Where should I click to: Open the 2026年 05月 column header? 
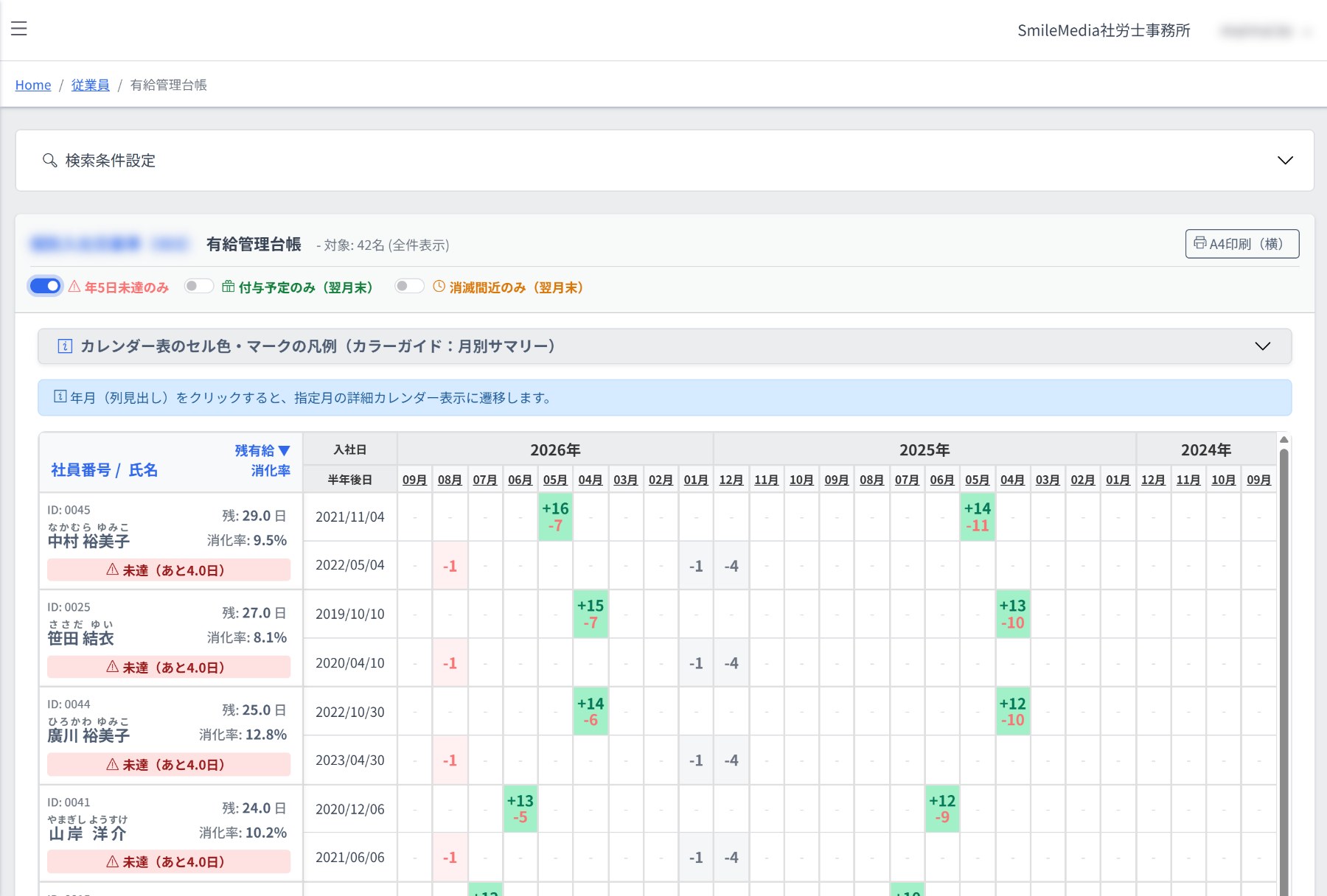click(555, 480)
